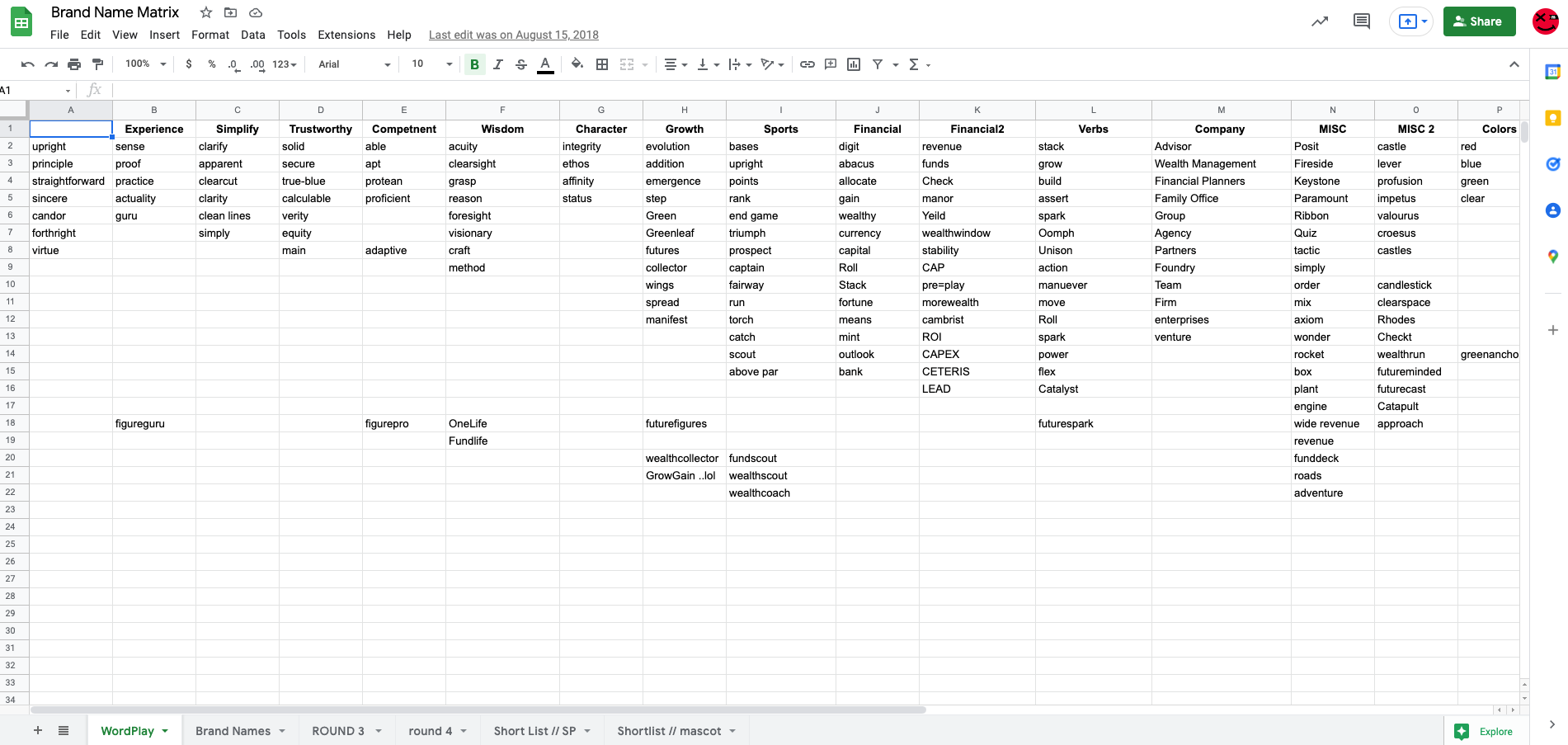Select the Paint format tool
1568x745 pixels.
pos(98,64)
